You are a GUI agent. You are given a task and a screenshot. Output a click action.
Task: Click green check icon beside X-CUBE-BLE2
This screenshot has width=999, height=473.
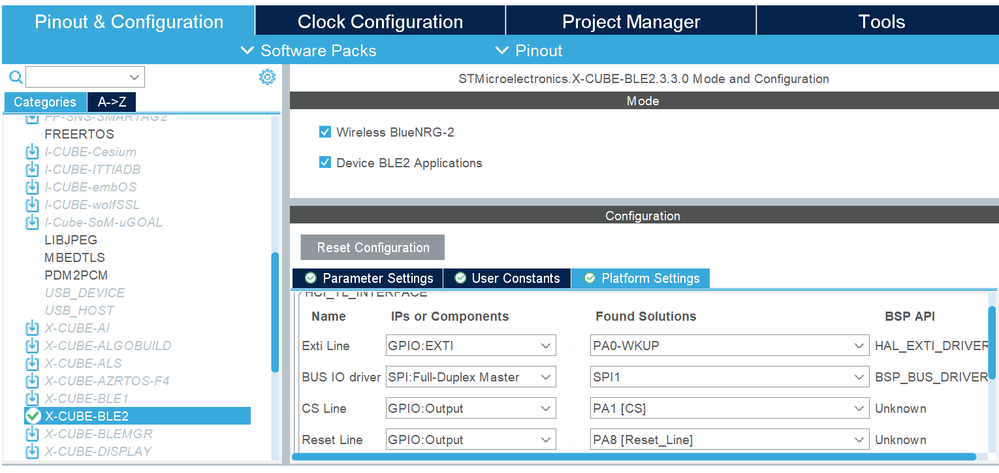[33, 416]
